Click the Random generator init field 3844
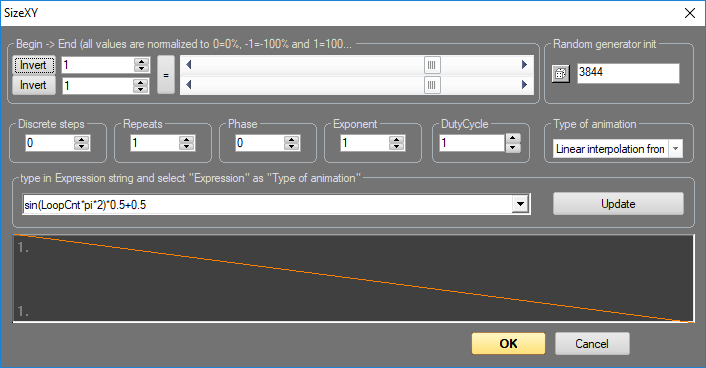 (628, 73)
